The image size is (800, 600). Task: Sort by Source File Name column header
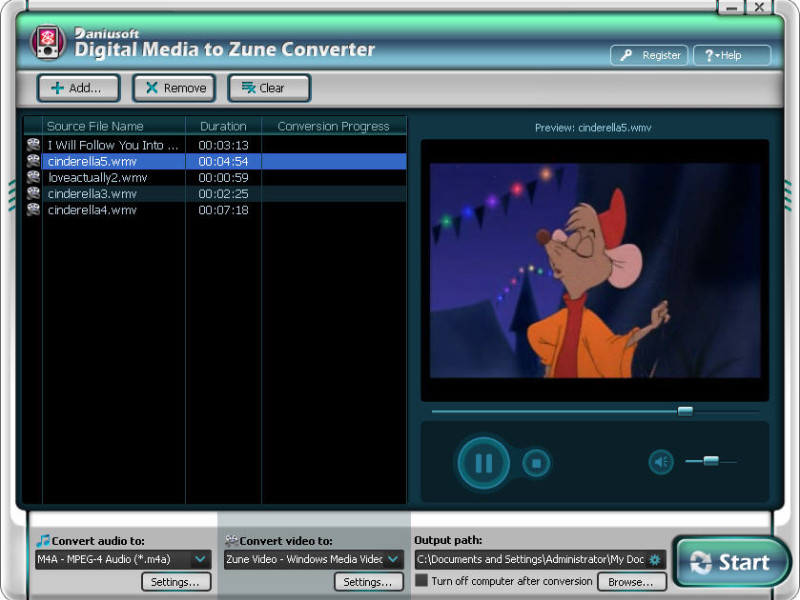tap(113, 126)
